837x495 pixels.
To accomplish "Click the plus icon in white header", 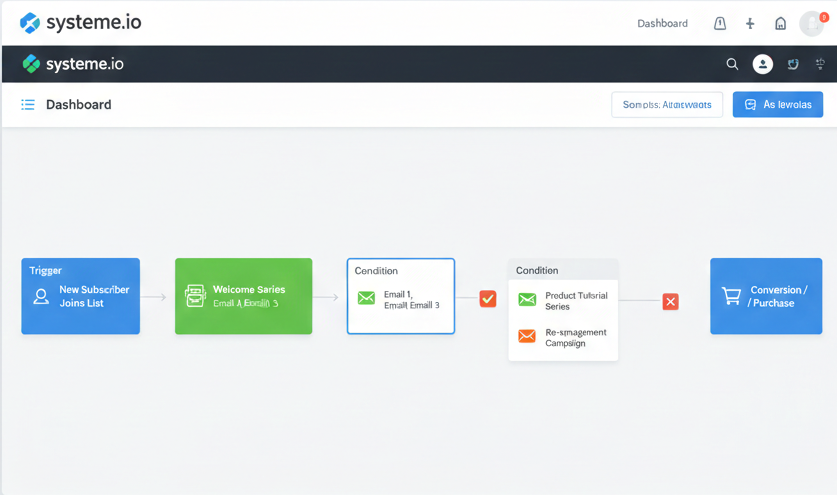I will pos(750,23).
